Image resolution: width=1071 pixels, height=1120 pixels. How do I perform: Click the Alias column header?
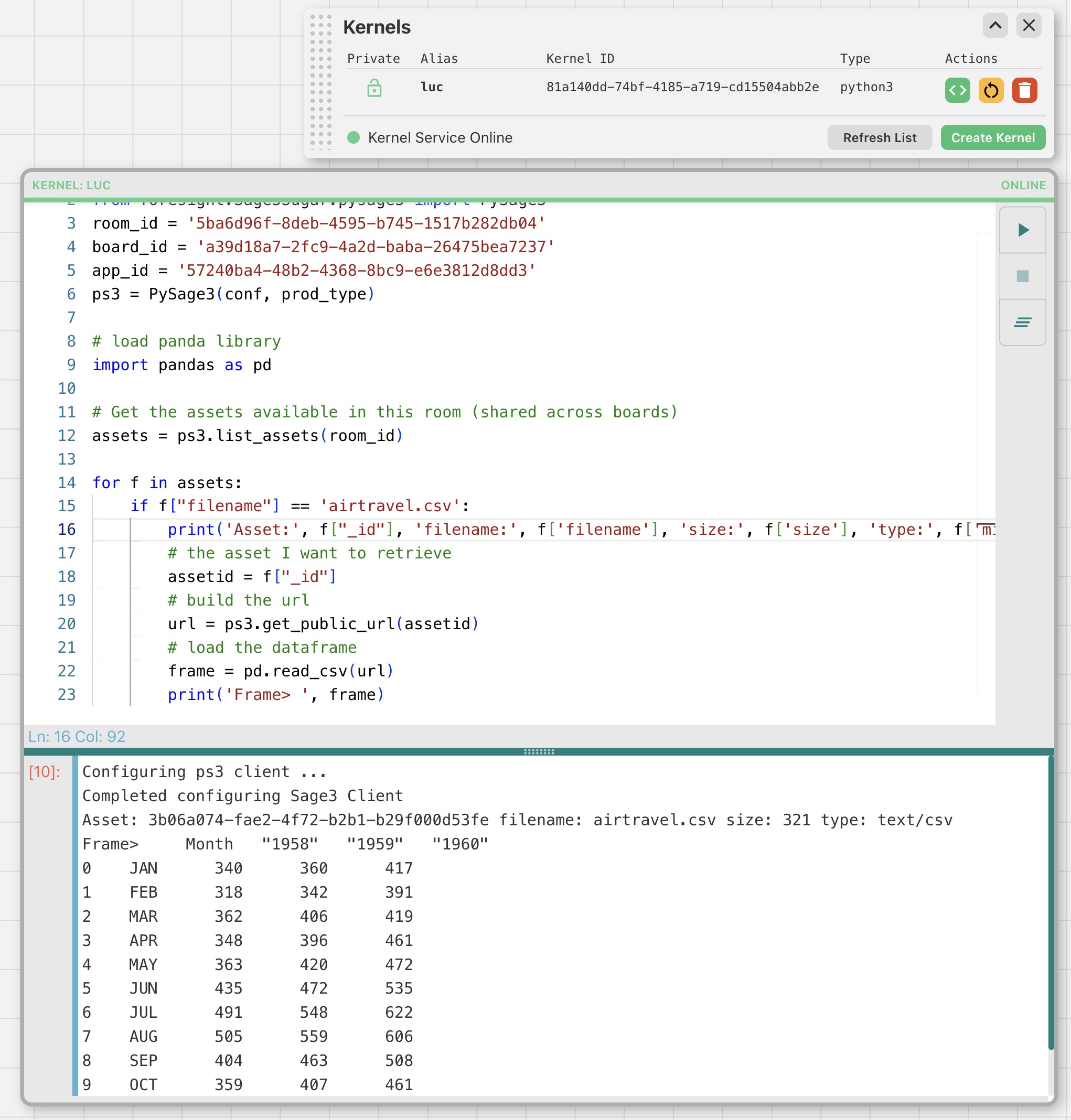coord(439,58)
